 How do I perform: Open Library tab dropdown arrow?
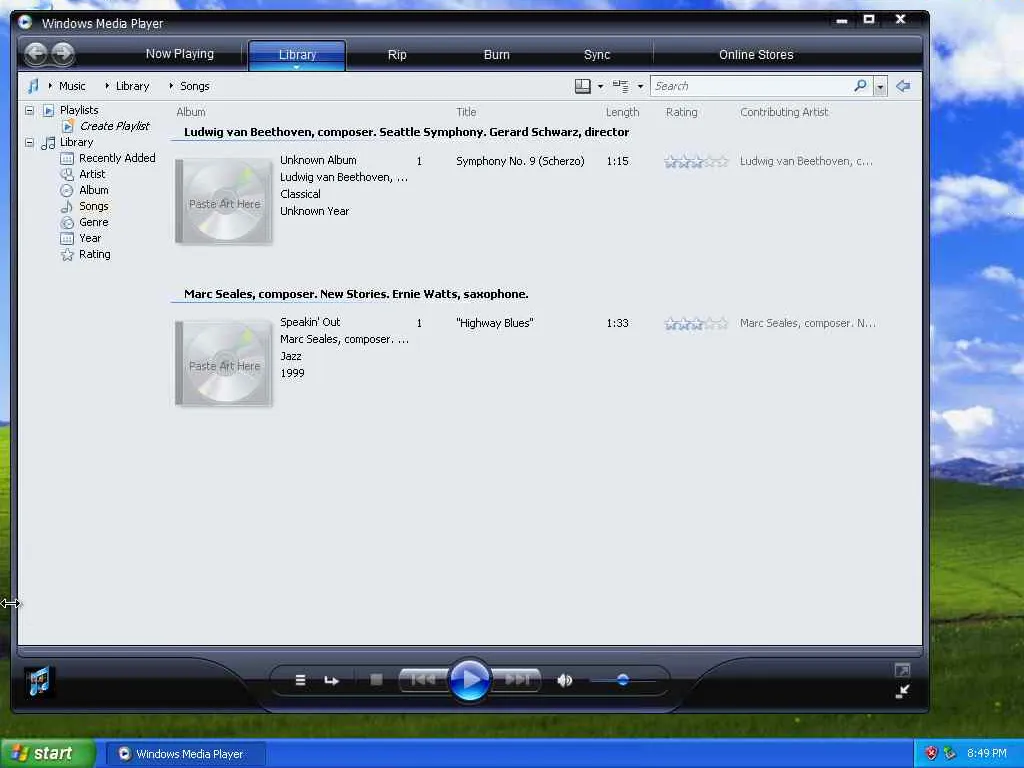tap(296, 67)
